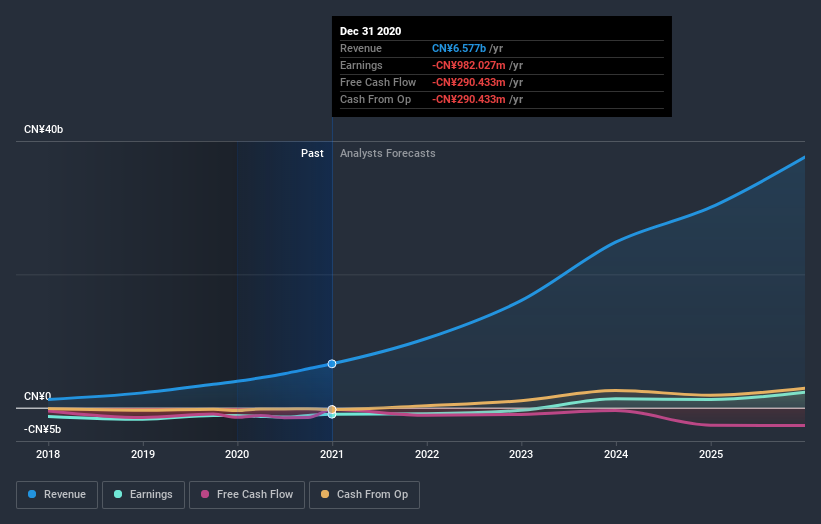Click the CN¥40b y-axis label
The width and height of the screenshot is (821, 524).
pos(43,129)
